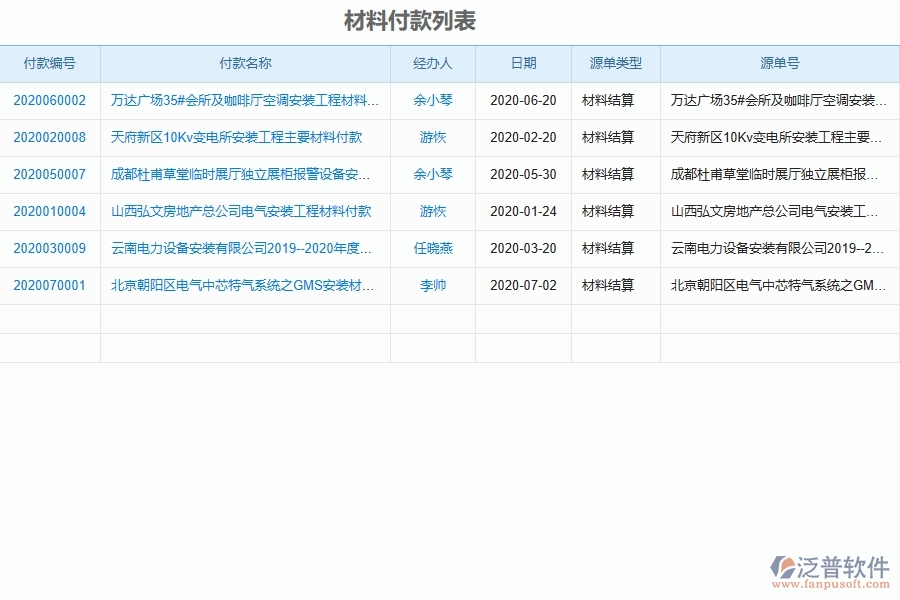Open payment record 2020030009
Image resolution: width=900 pixels, height=600 pixels.
pyautogui.click(x=50, y=249)
